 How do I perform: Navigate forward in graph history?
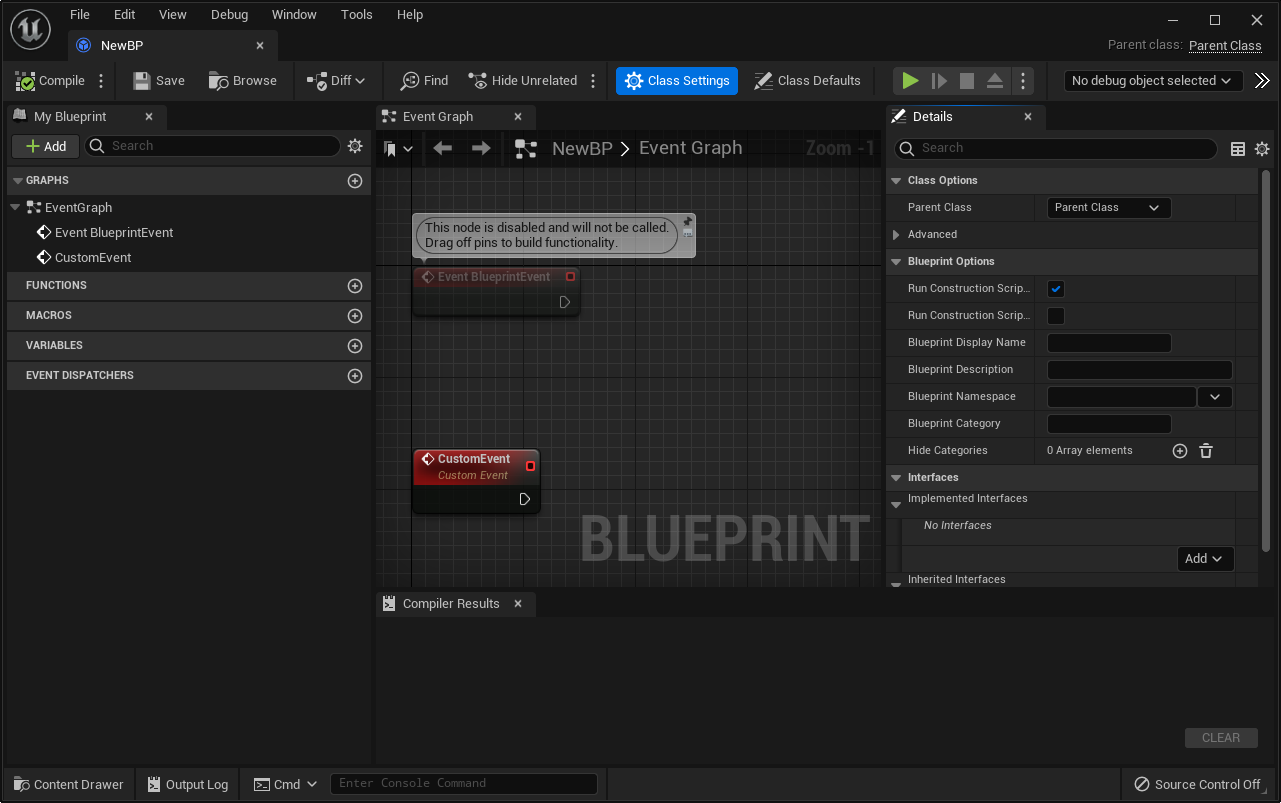tap(481, 148)
